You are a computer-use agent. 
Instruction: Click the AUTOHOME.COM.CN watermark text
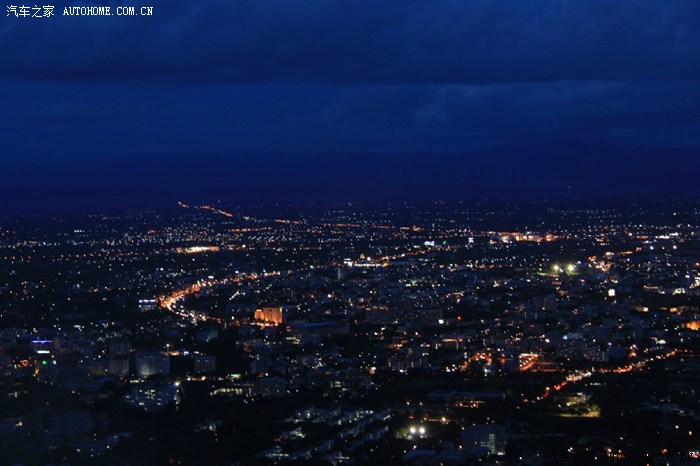click(x=108, y=11)
